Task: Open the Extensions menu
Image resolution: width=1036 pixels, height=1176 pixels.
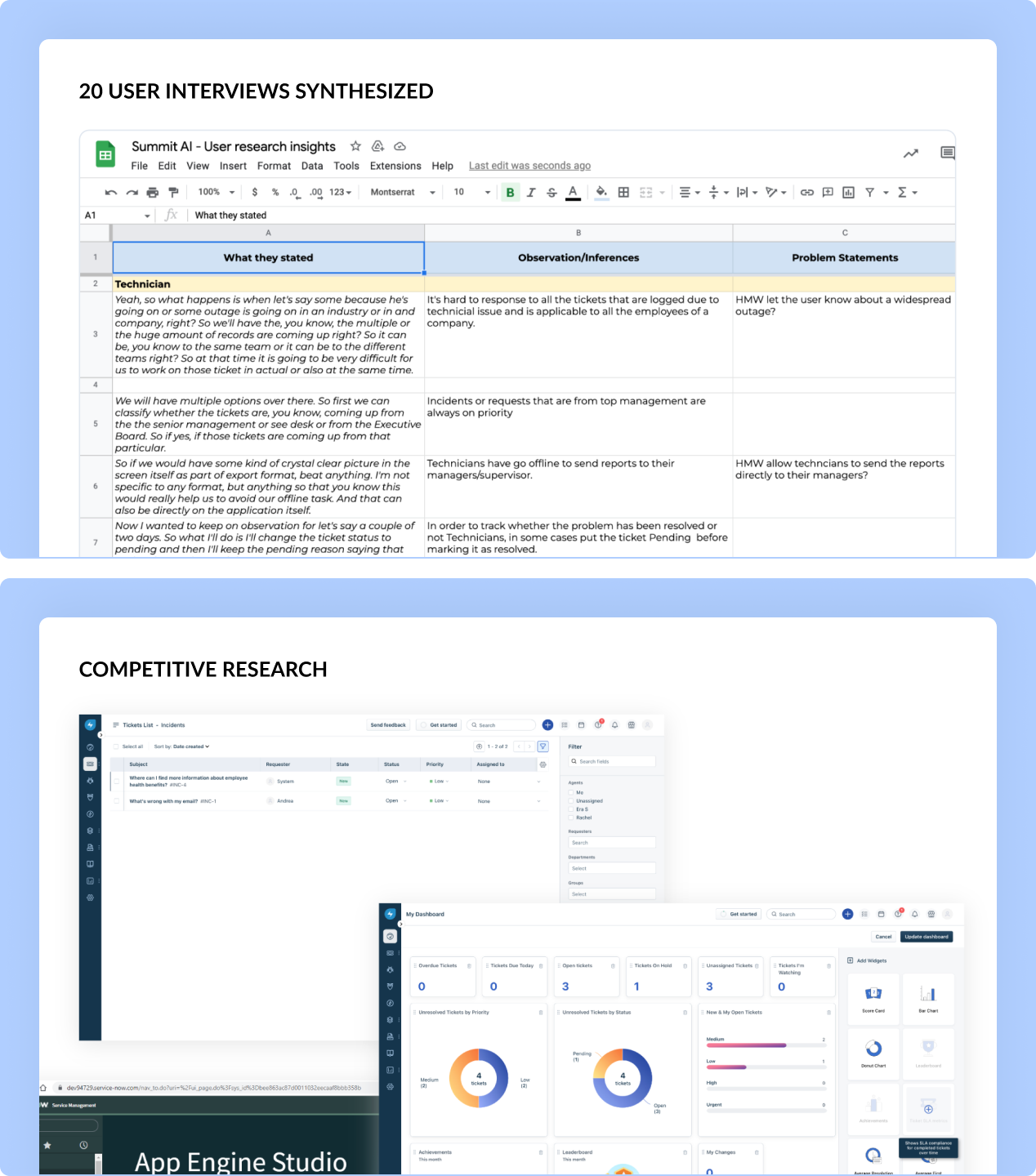Action: [395, 166]
